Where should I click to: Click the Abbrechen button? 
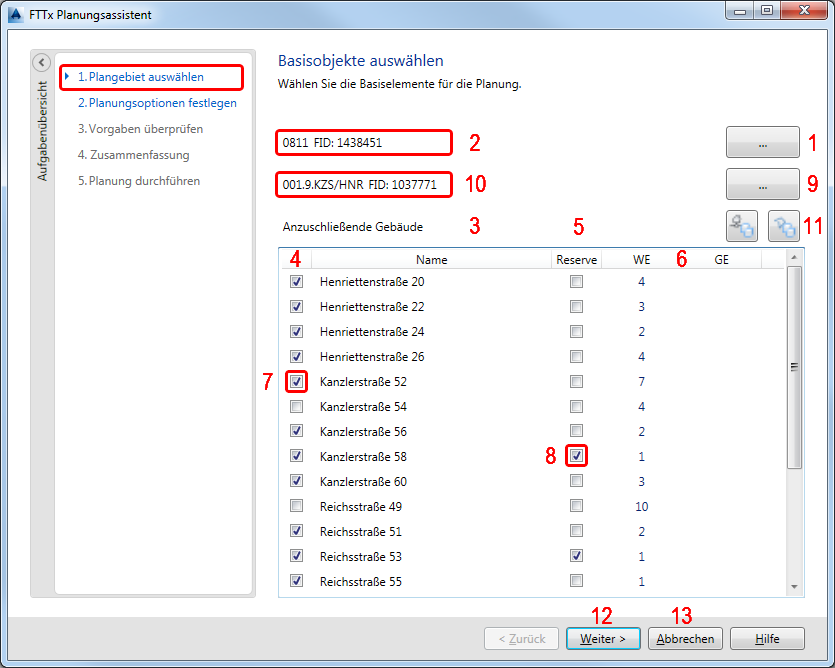(x=685, y=639)
